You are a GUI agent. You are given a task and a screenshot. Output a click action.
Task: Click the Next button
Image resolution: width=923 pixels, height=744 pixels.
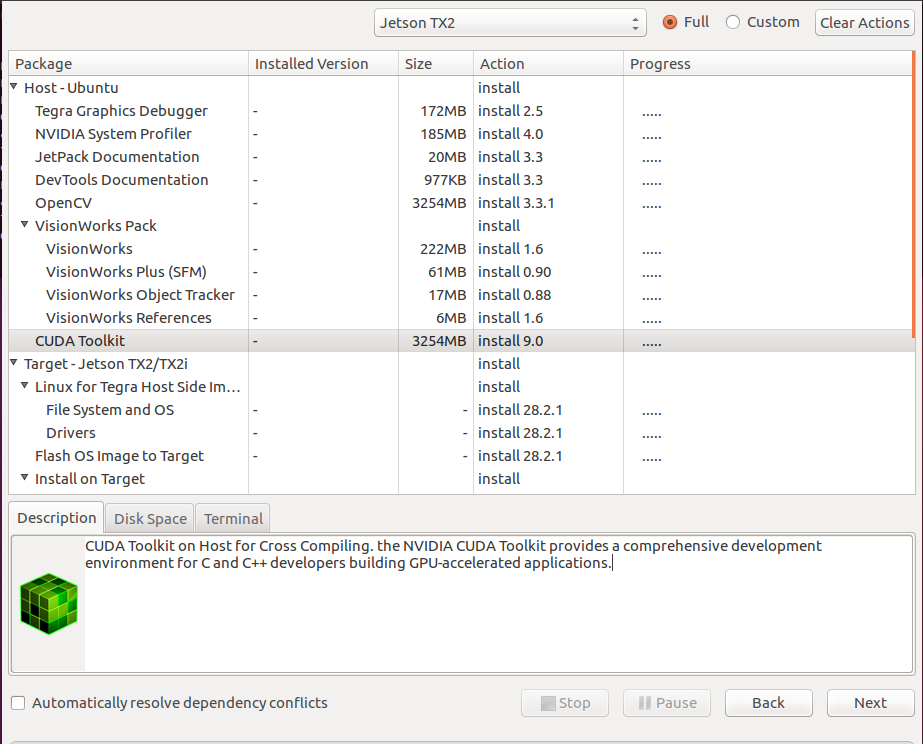(871, 703)
